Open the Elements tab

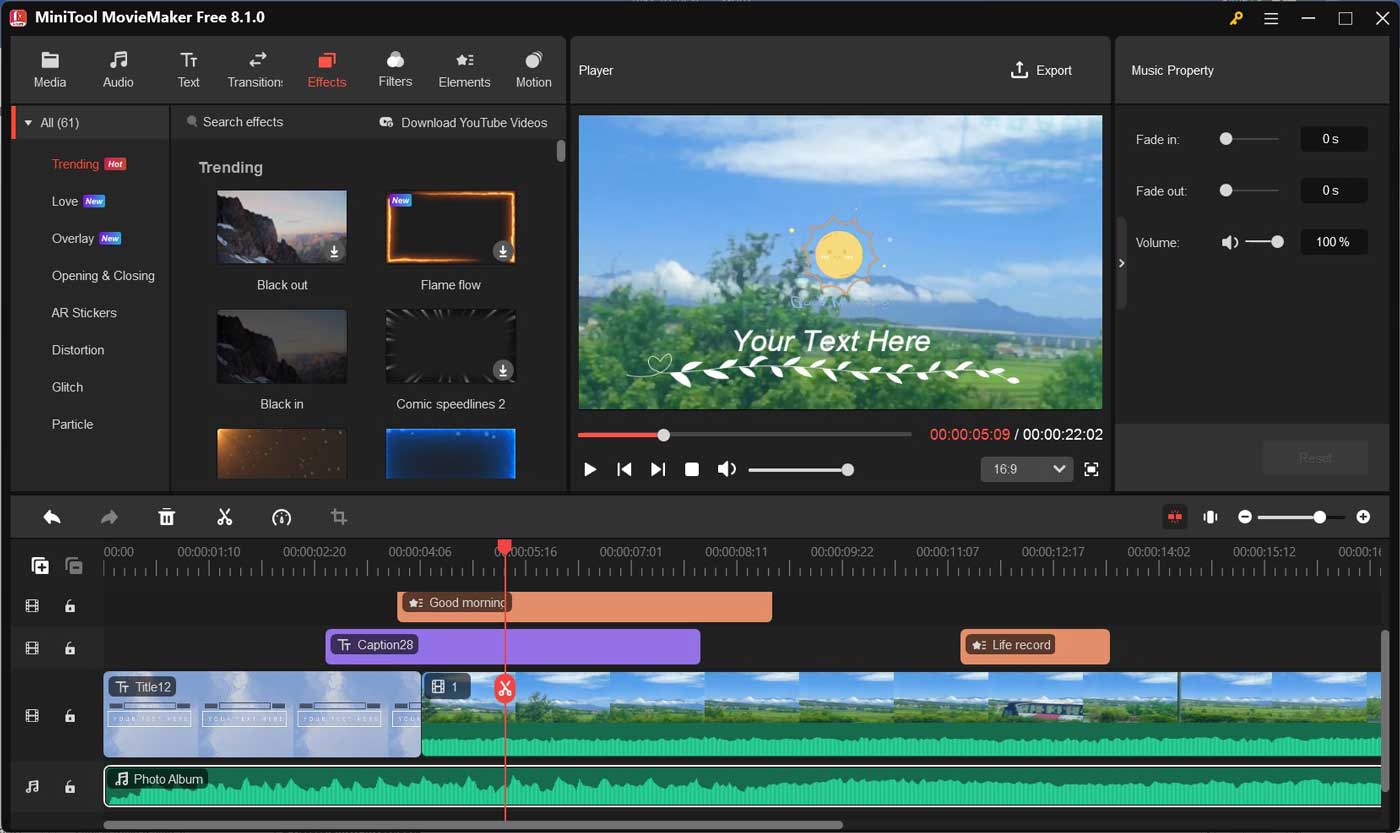[x=464, y=70]
